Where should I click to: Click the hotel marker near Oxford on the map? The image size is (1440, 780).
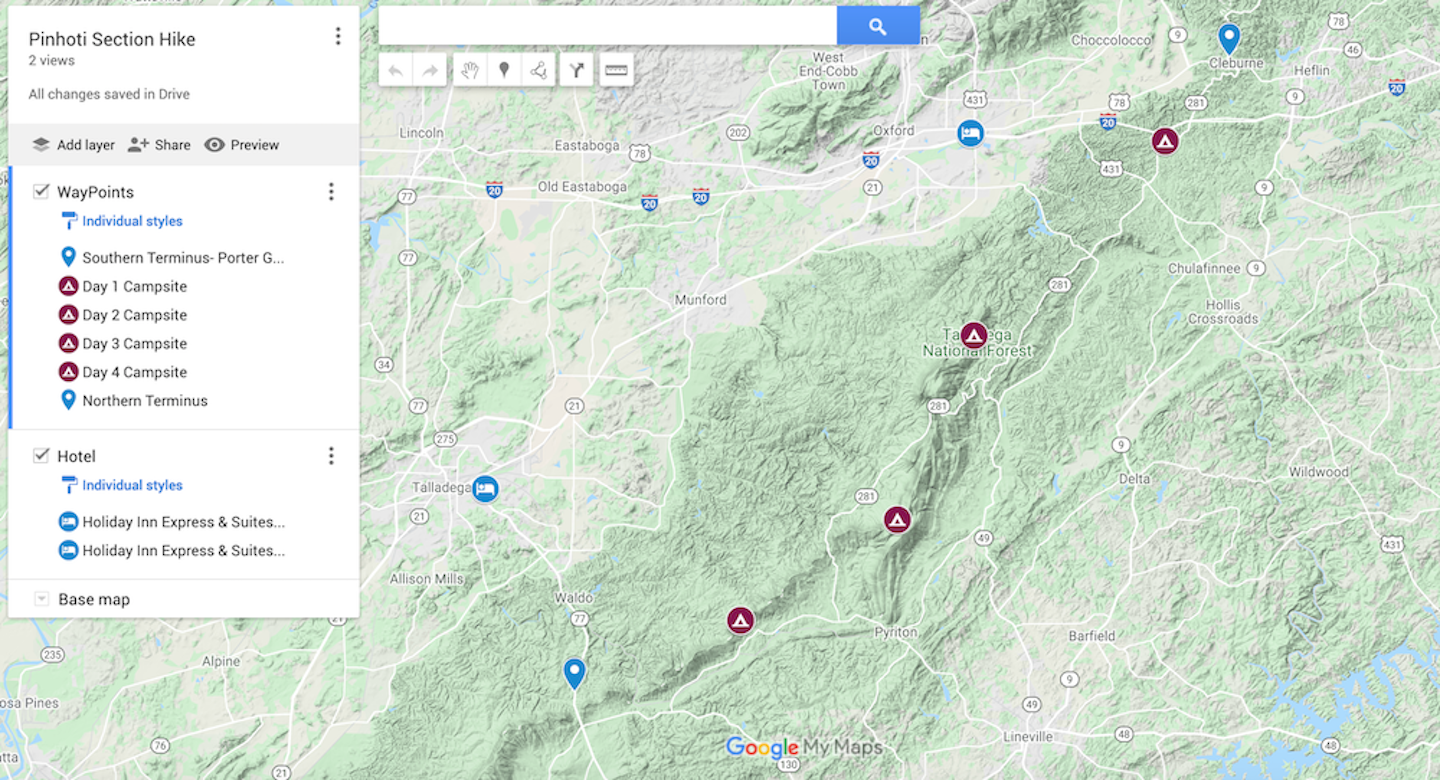point(970,133)
